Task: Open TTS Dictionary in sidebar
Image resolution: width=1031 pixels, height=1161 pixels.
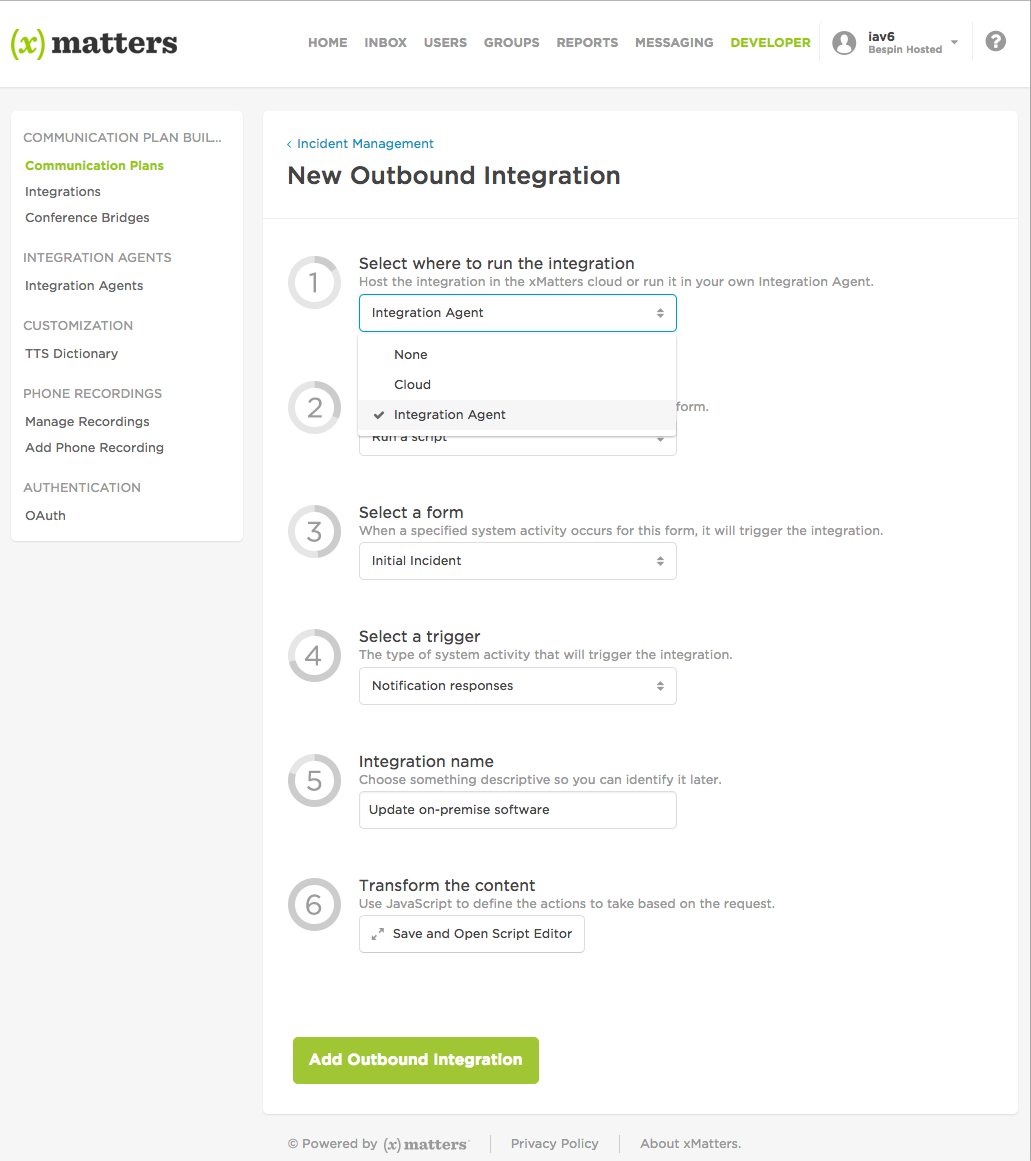Action: [71, 354]
